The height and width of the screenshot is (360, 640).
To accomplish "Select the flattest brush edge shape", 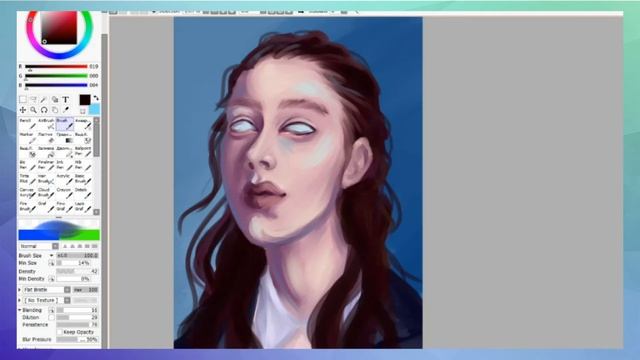I will point(94,246).
